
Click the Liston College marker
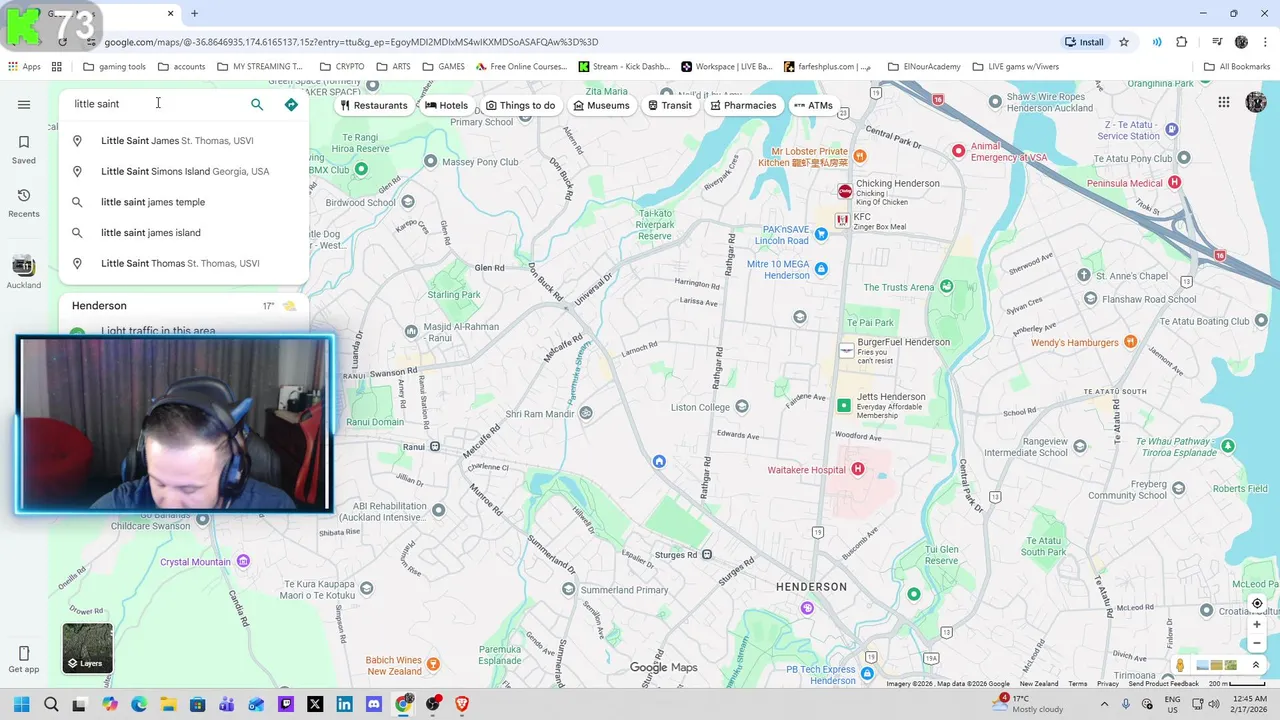coord(741,406)
